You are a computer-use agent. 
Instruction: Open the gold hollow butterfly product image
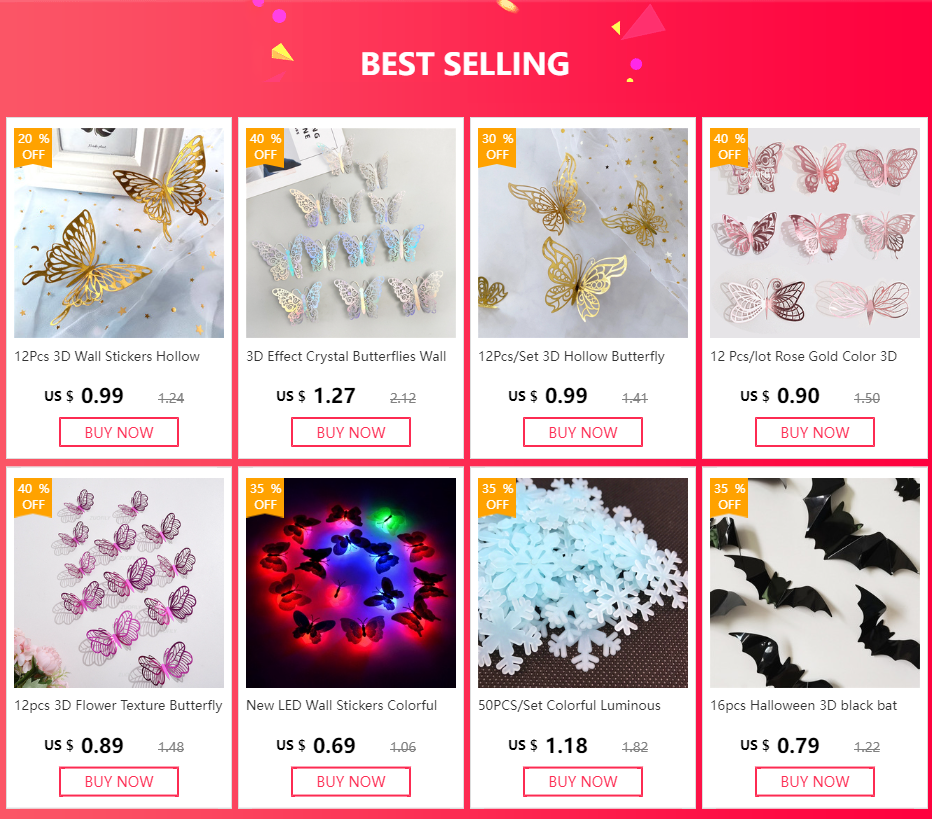[583, 233]
